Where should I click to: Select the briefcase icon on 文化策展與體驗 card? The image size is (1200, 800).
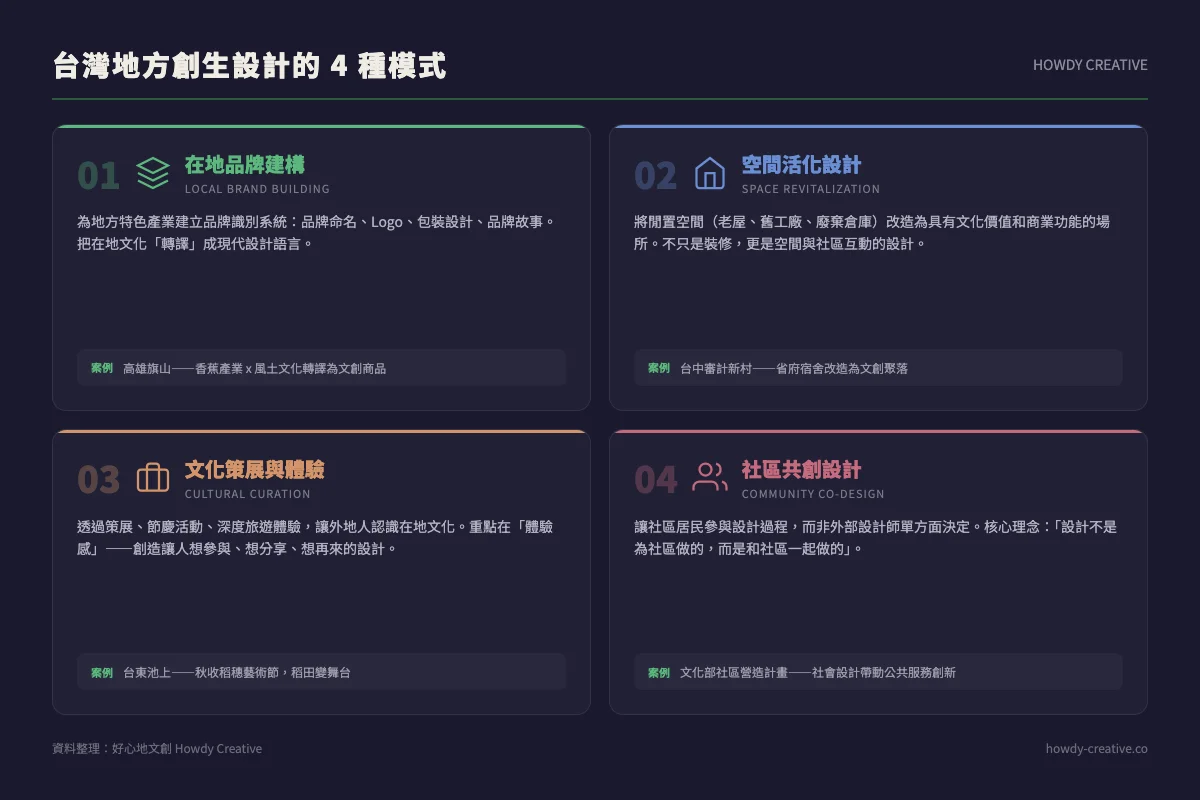pos(152,478)
